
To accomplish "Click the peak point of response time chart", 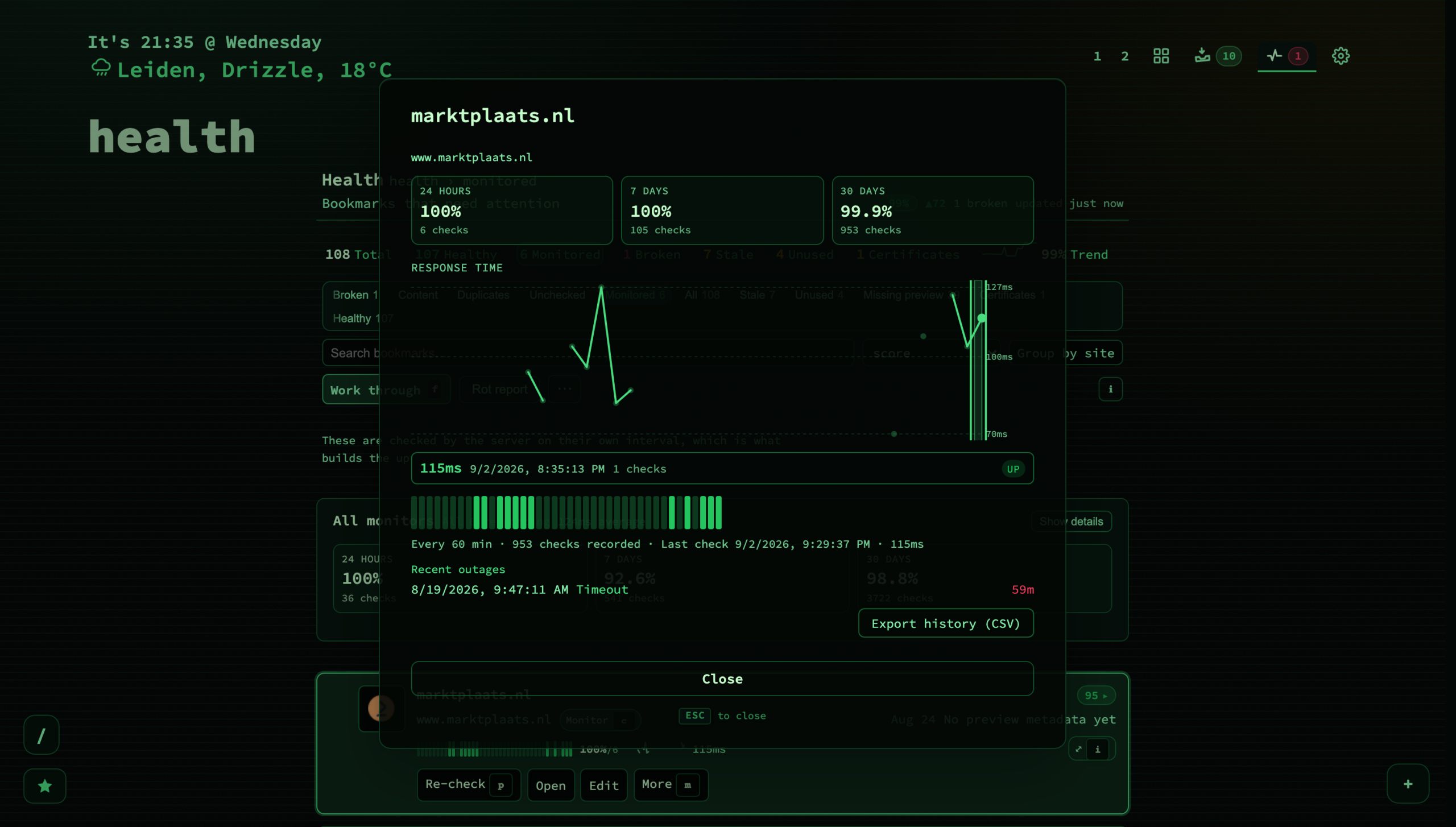I will click(601, 288).
